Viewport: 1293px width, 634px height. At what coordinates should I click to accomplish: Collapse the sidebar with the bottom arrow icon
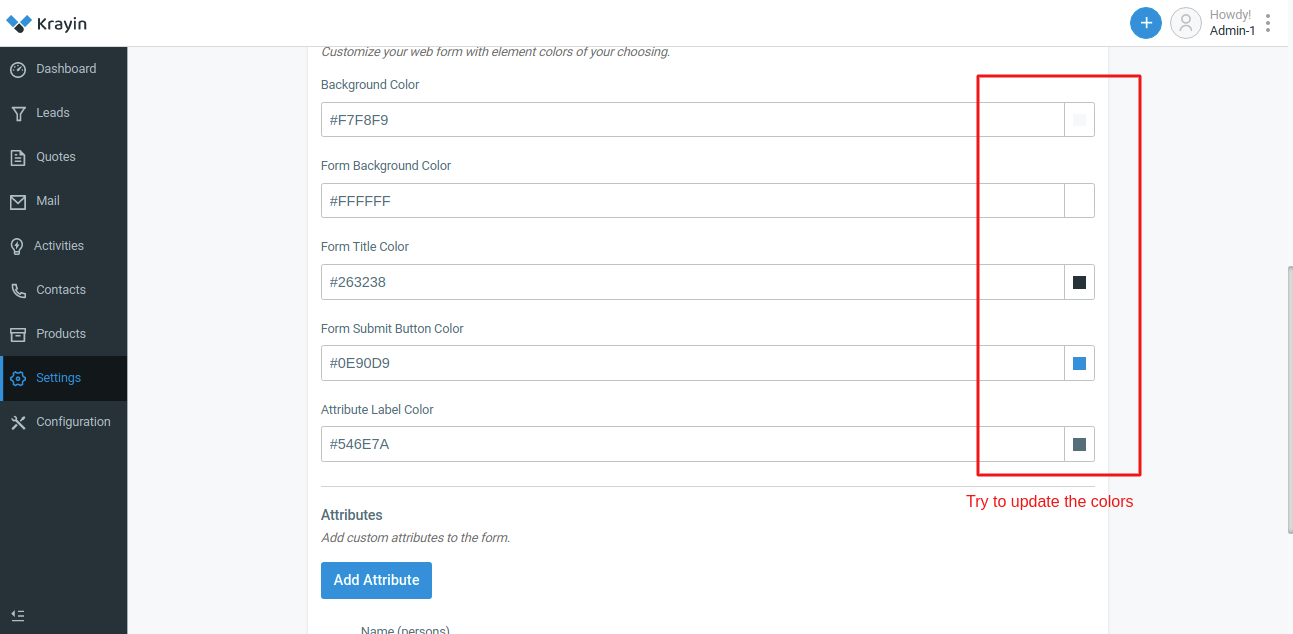click(x=17, y=615)
